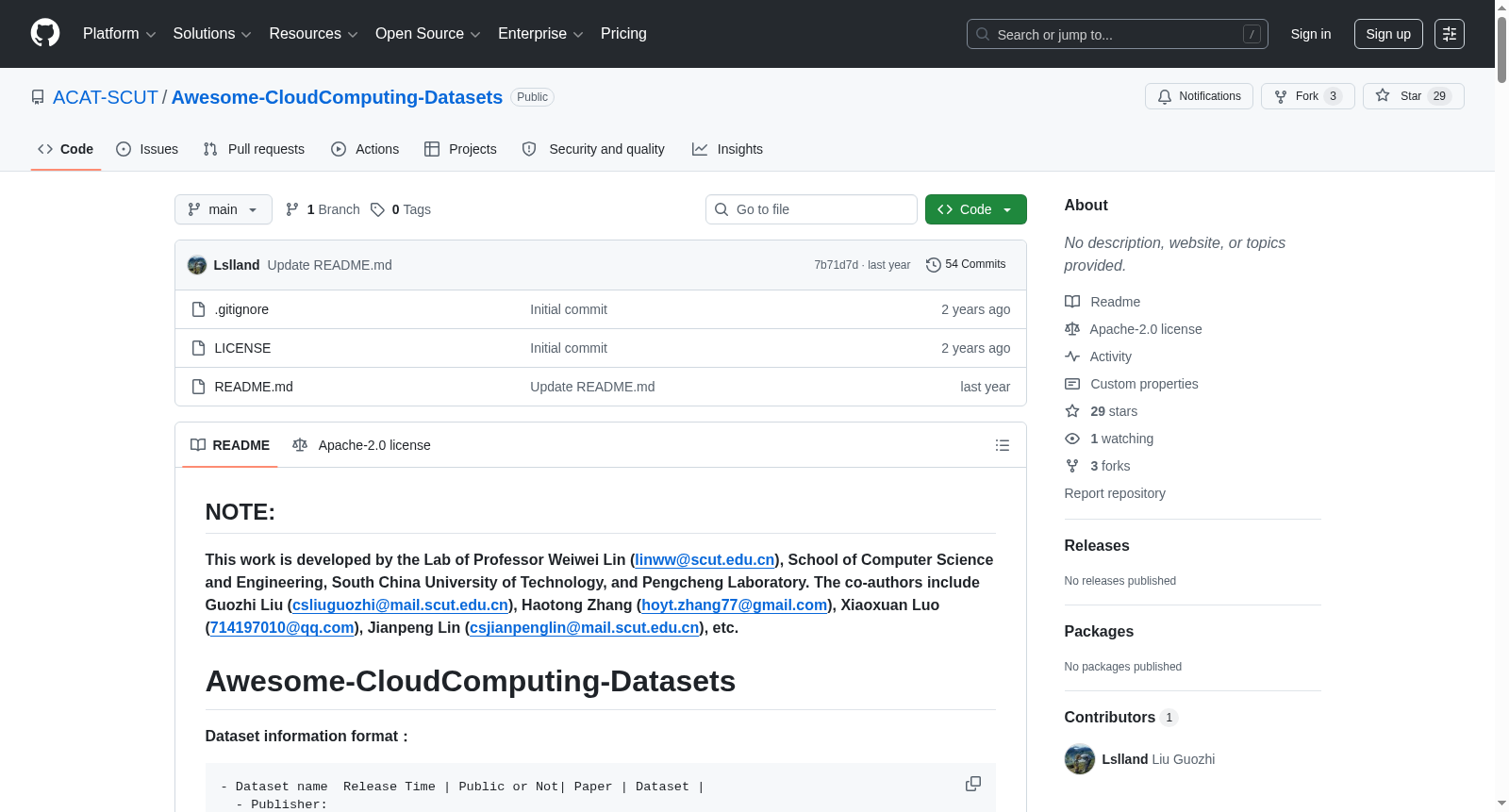Click the csjianpenglin@mail.scut.edu.cn email link
1509x812 pixels.
pos(585,628)
